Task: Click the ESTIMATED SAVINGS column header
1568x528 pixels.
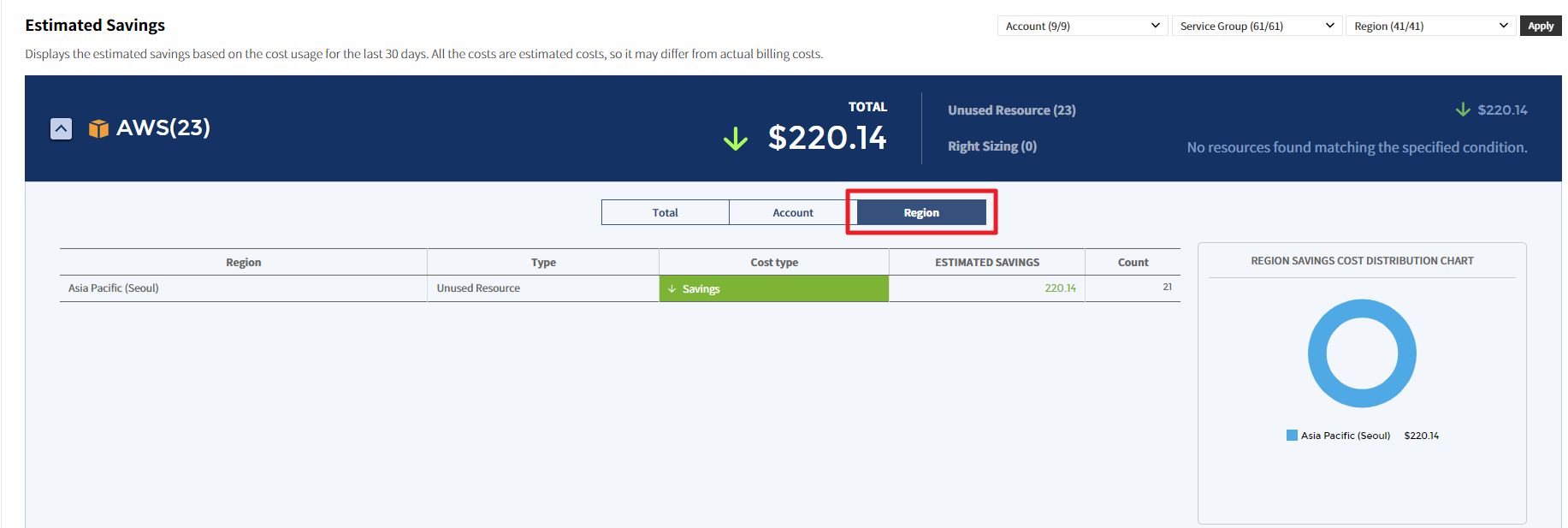Action: pyautogui.click(x=986, y=262)
